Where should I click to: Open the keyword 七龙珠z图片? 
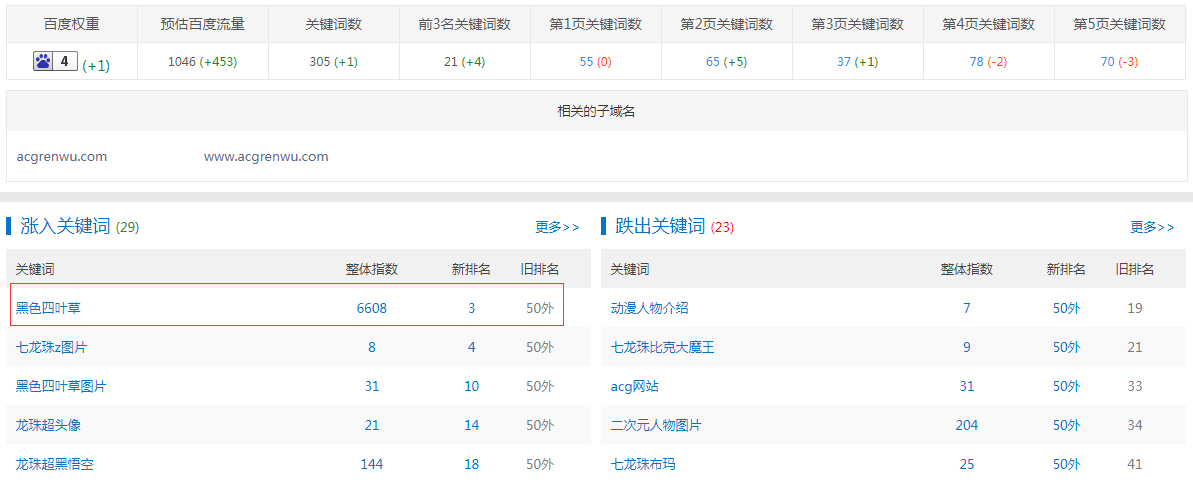tap(57, 347)
